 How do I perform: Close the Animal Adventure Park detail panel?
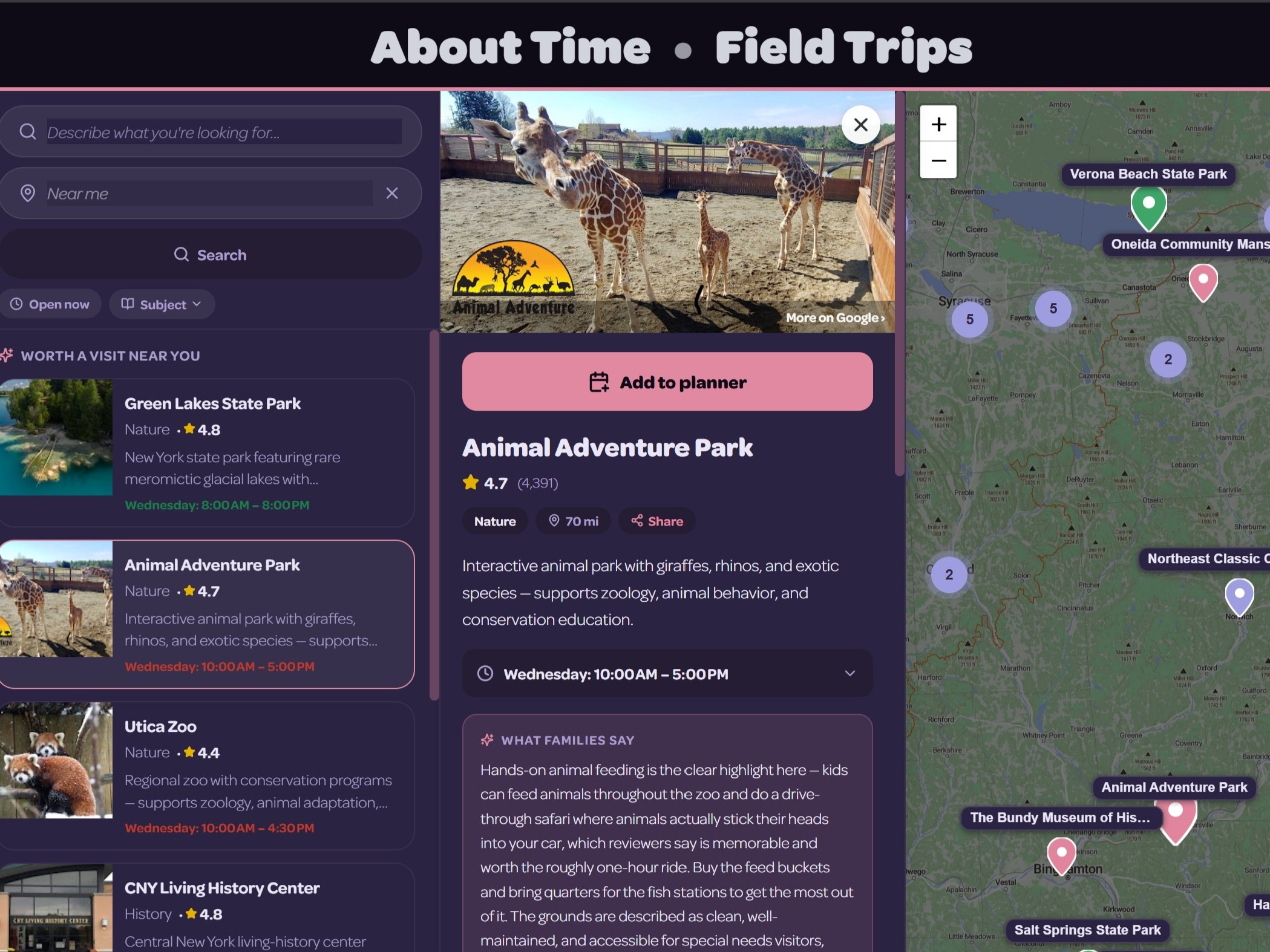click(x=860, y=125)
